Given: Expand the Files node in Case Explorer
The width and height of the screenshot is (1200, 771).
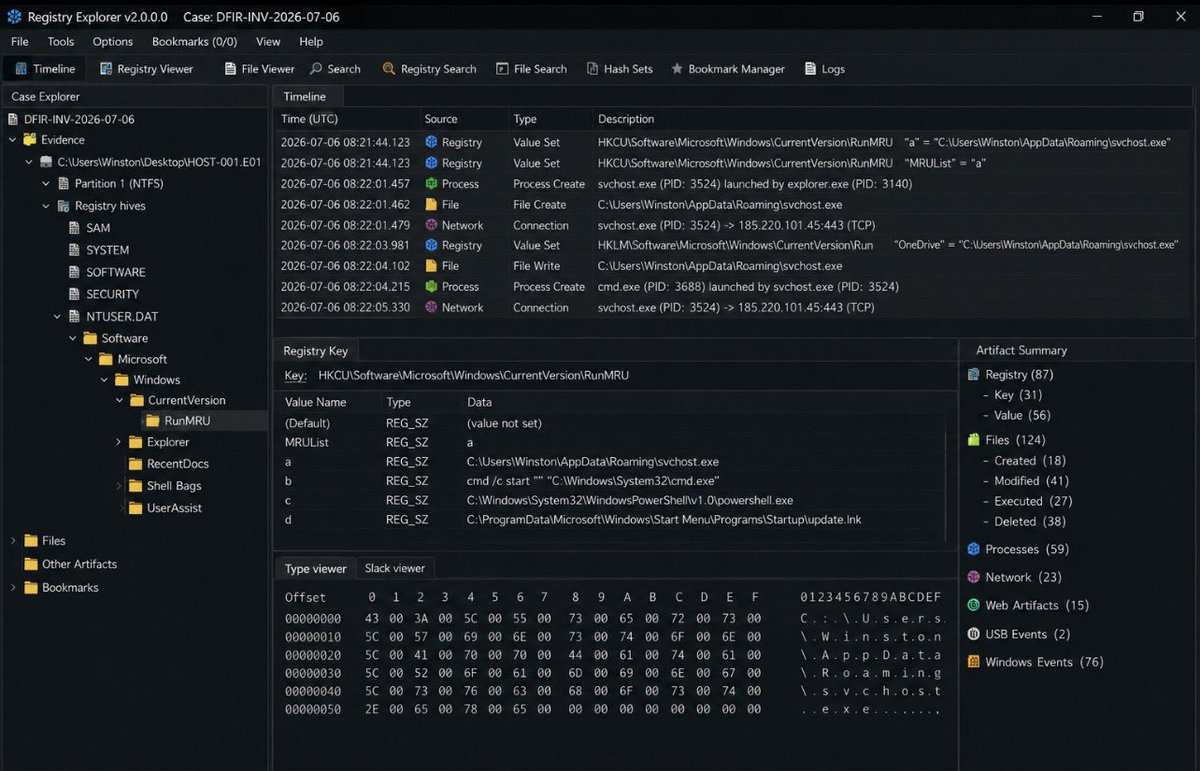Looking at the screenshot, I should point(13,541).
